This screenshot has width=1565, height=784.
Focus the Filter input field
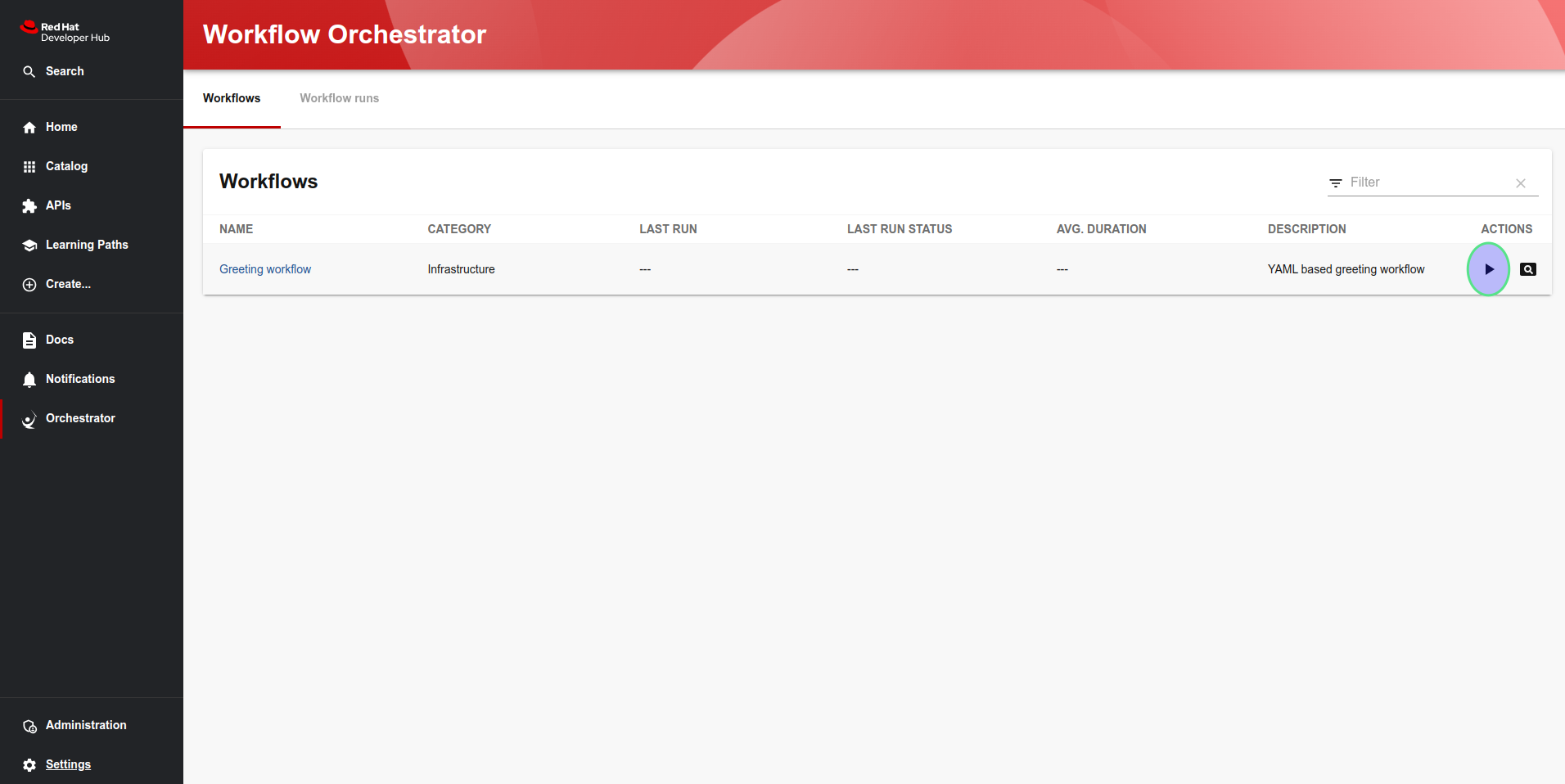click(1428, 182)
